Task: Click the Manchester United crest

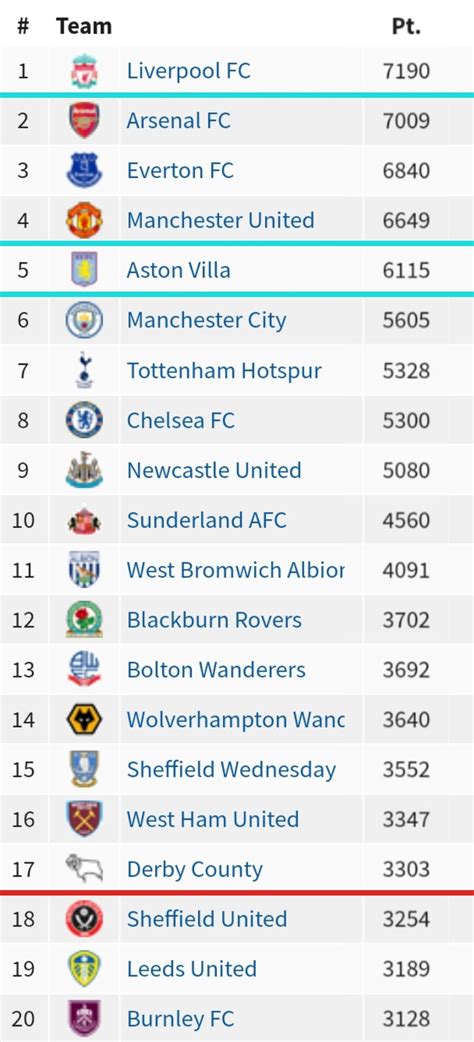Action: [84, 220]
